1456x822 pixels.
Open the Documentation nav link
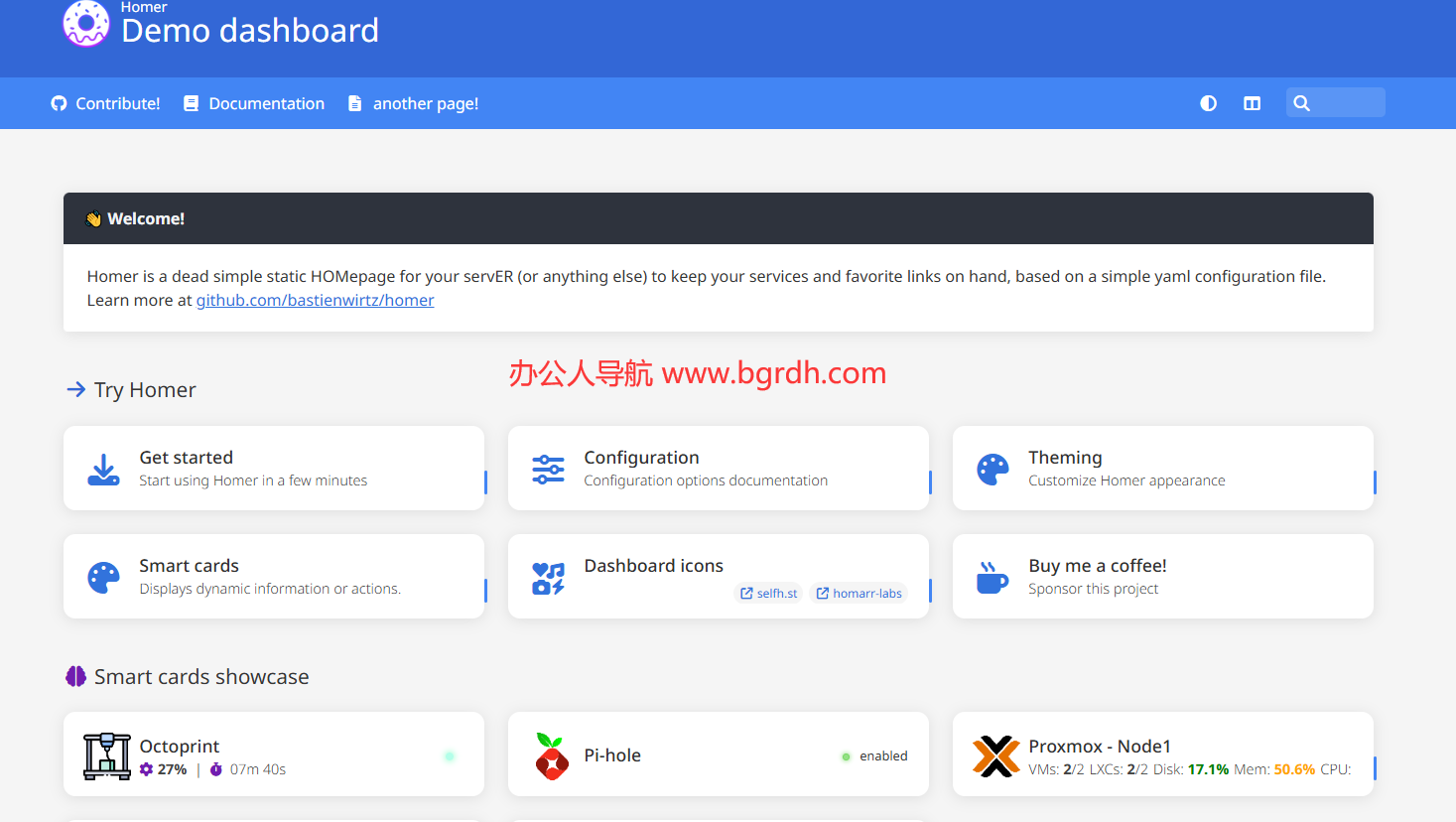click(x=254, y=103)
